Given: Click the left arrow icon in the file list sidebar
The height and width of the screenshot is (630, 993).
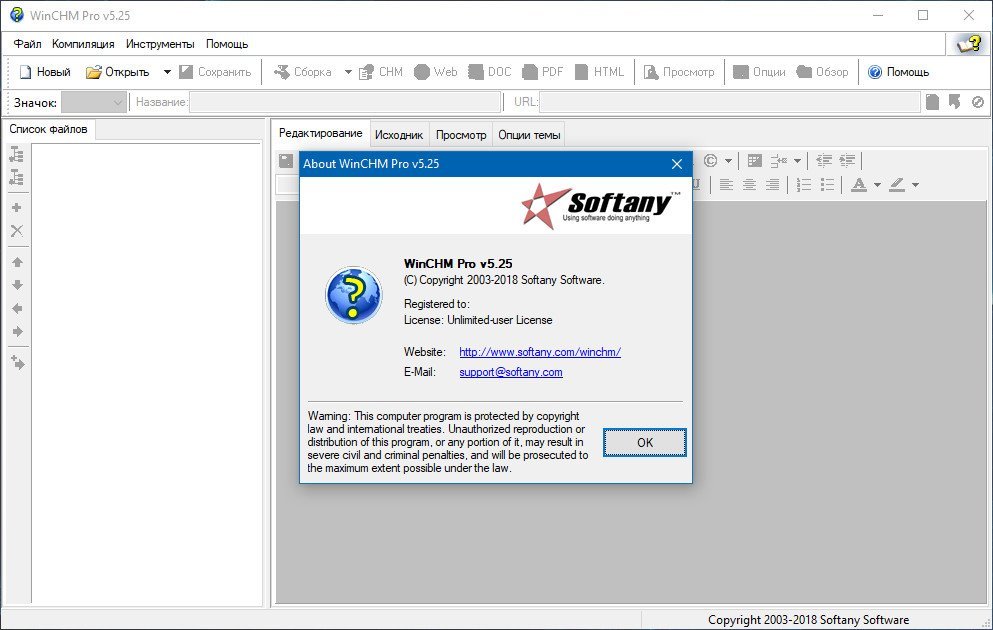Looking at the screenshot, I should [17, 308].
